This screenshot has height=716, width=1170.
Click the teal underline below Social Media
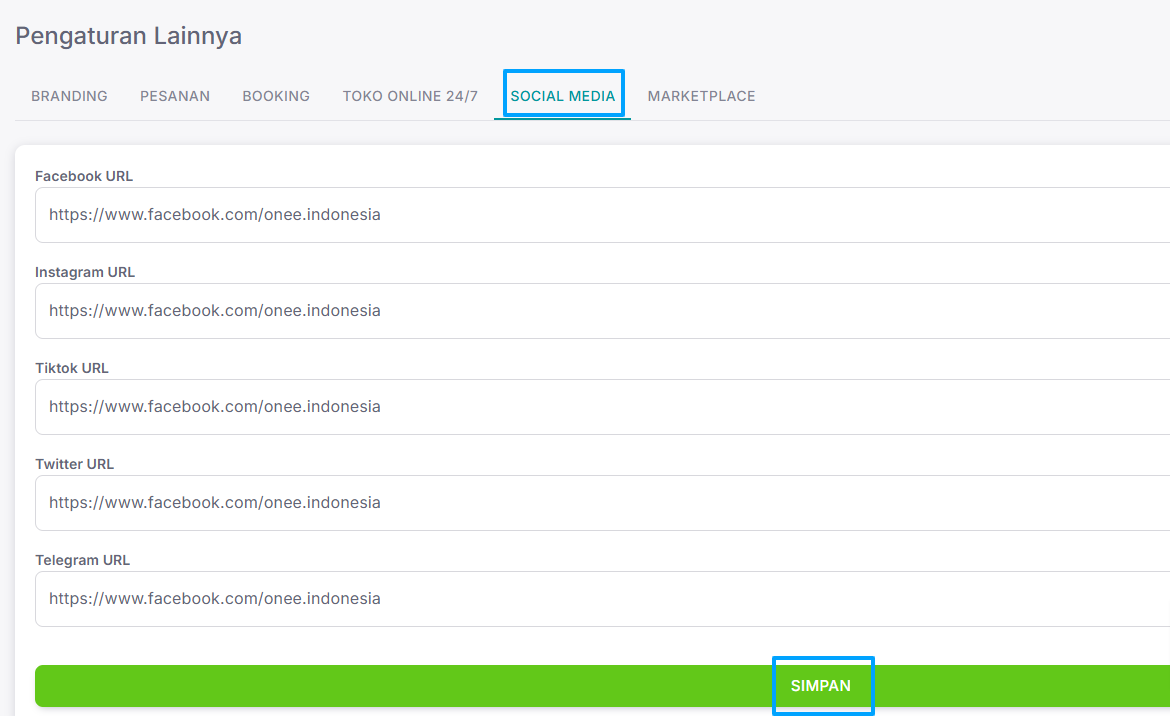(x=563, y=119)
